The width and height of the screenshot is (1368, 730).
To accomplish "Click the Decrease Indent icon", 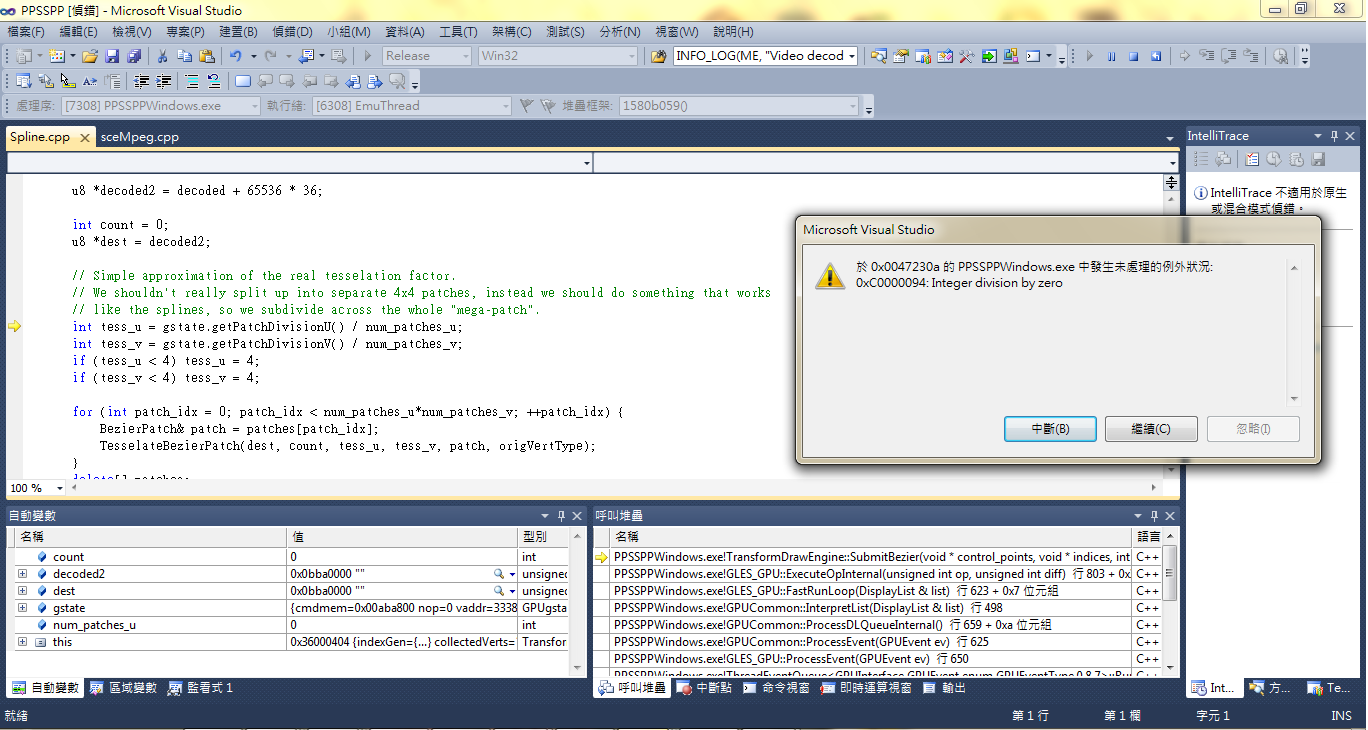I will [141, 81].
